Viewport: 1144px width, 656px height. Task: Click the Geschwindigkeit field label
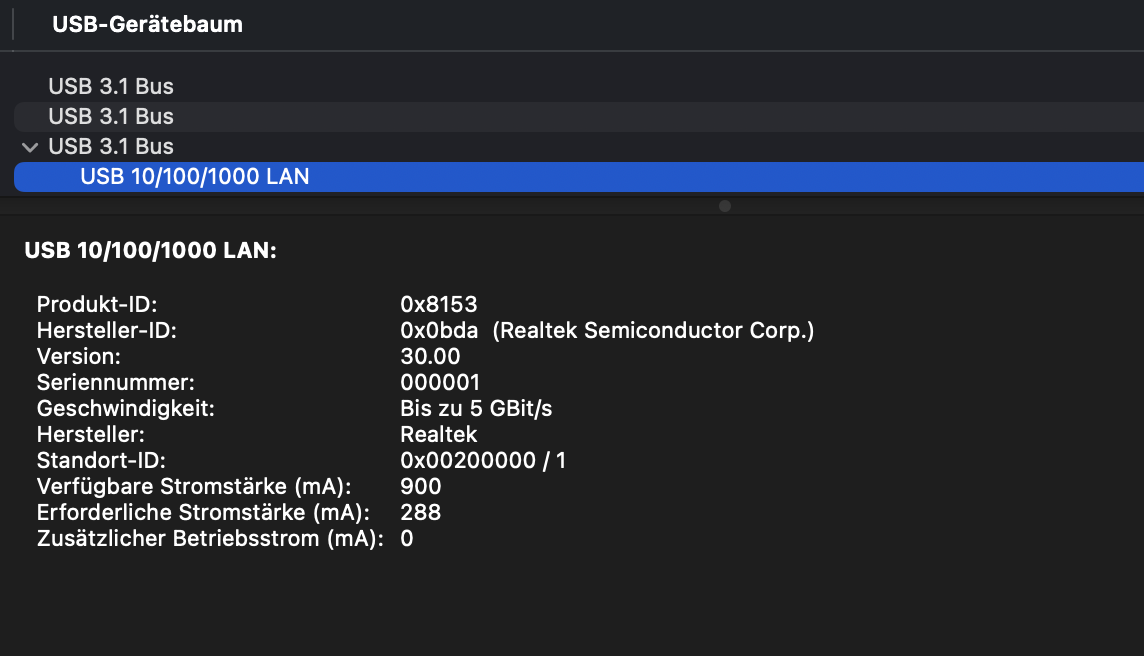coord(126,408)
